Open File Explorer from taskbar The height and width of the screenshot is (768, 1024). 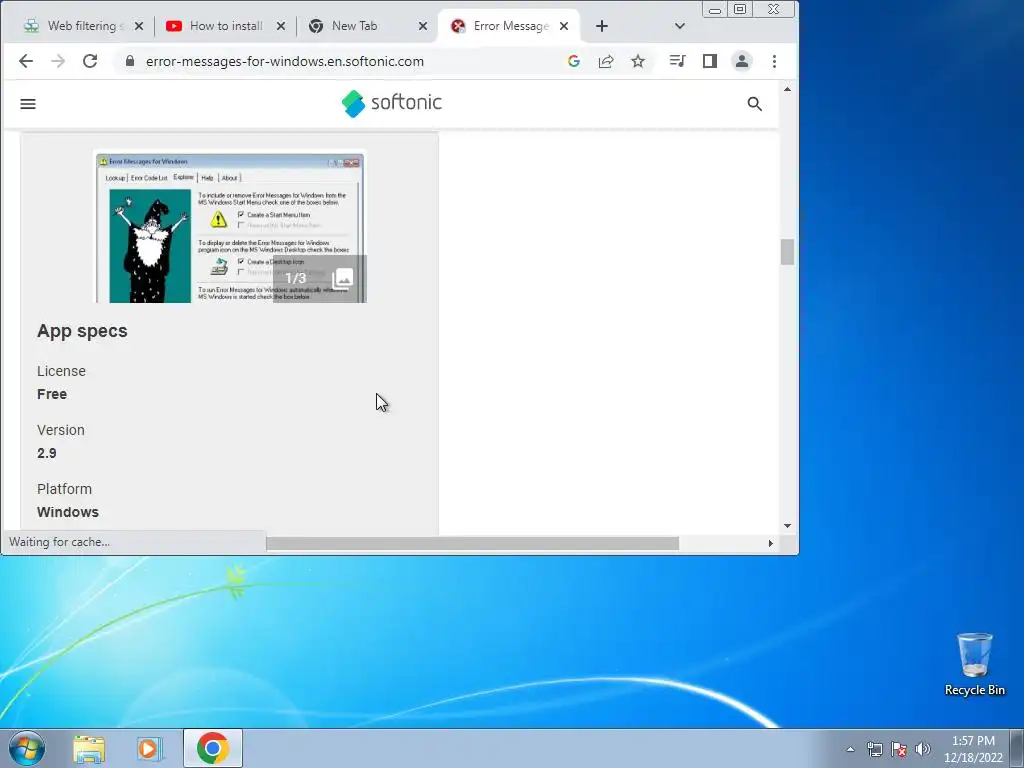click(89, 748)
